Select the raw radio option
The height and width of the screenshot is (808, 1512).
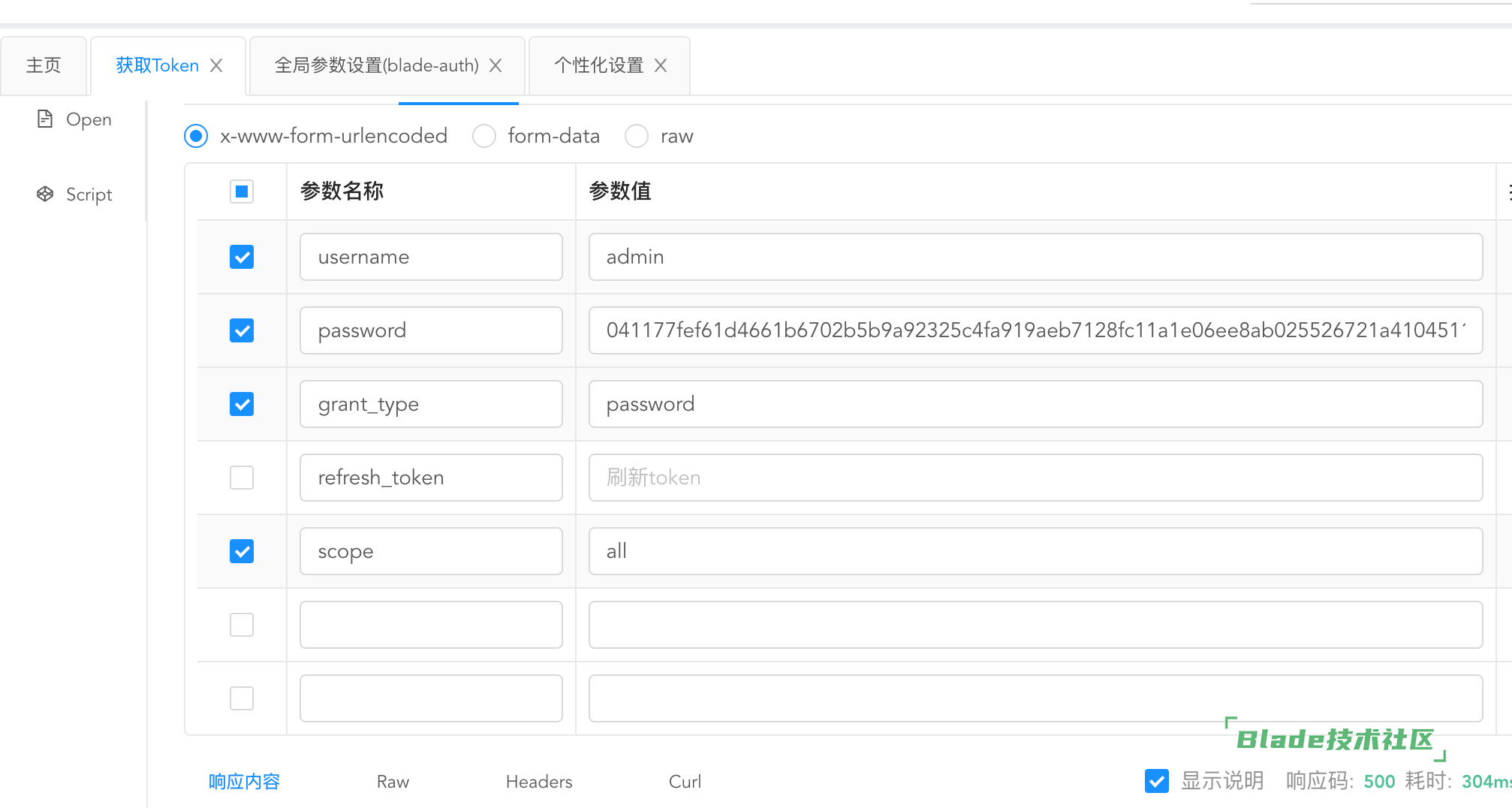point(637,136)
